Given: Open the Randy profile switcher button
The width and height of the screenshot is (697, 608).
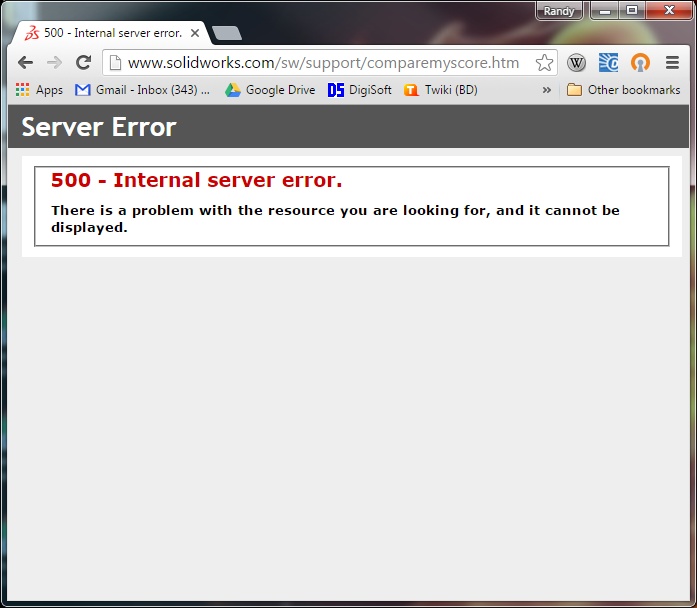Looking at the screenshot, I should pos(559,11).
